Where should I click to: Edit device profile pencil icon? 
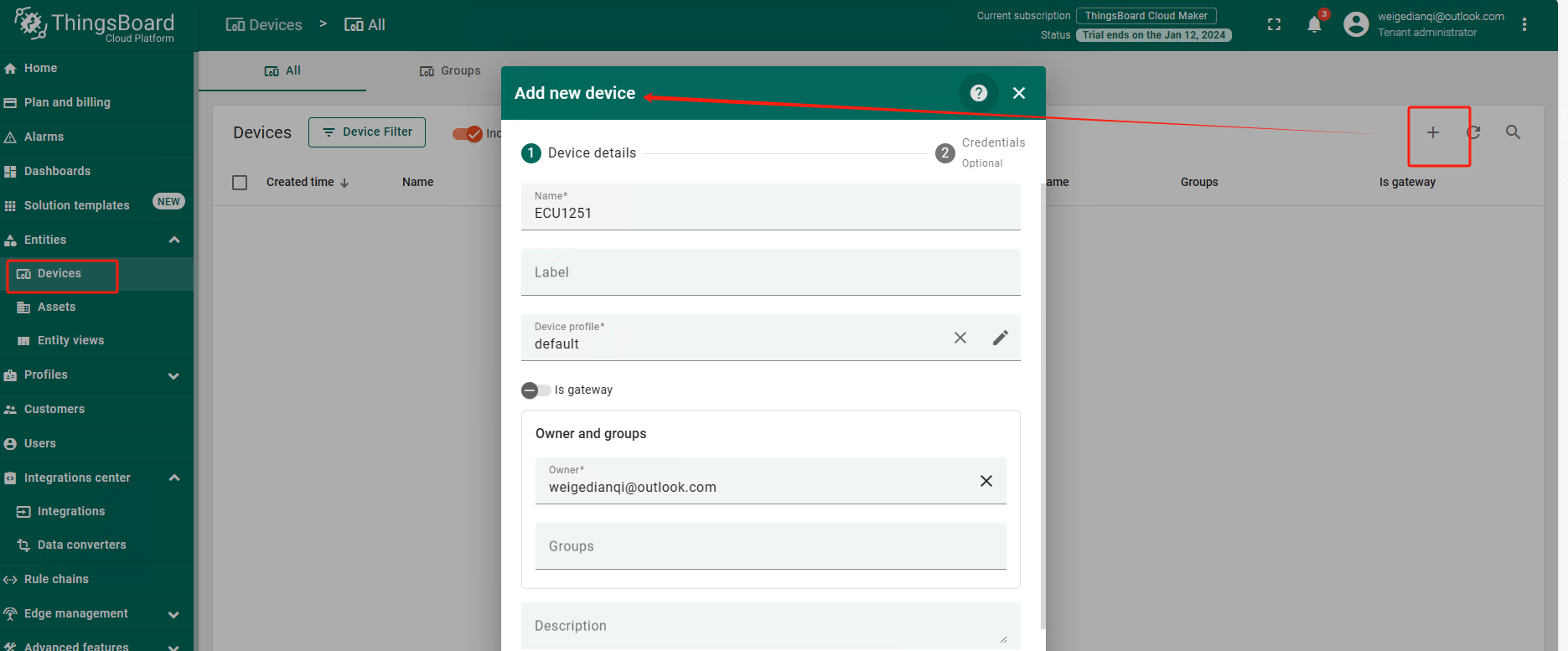pos(1000,338)
